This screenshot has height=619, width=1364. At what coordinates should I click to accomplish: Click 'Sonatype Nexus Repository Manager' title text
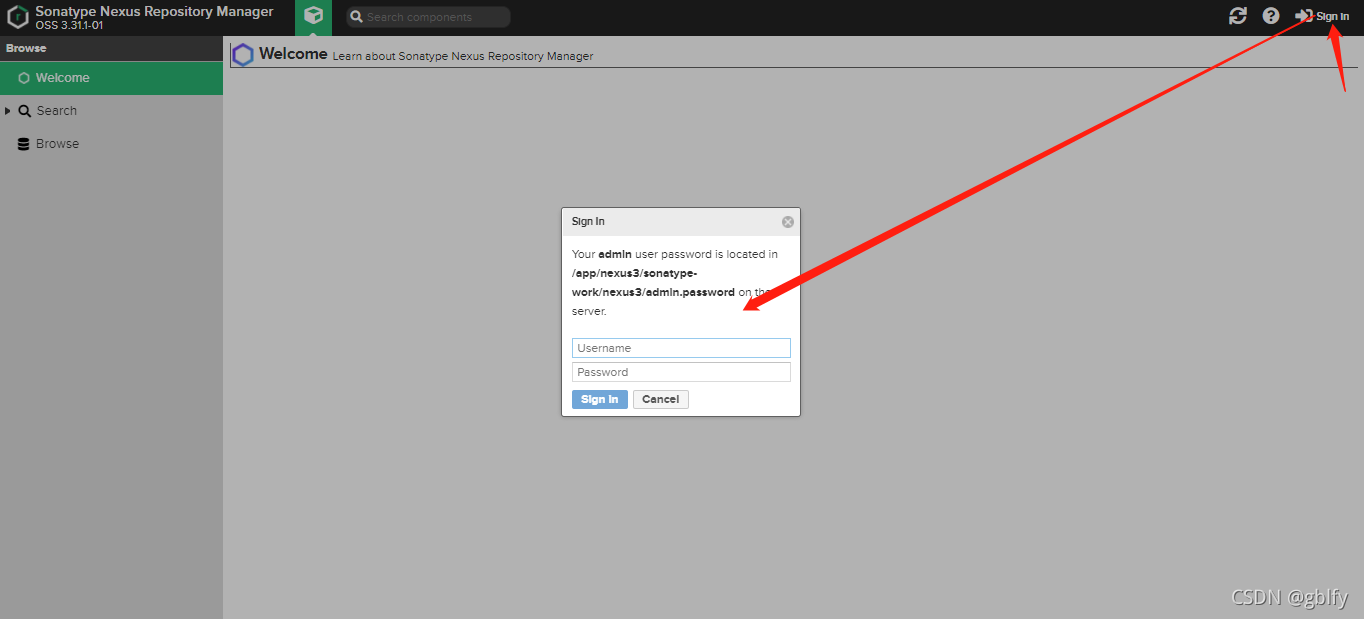(154, 12)
